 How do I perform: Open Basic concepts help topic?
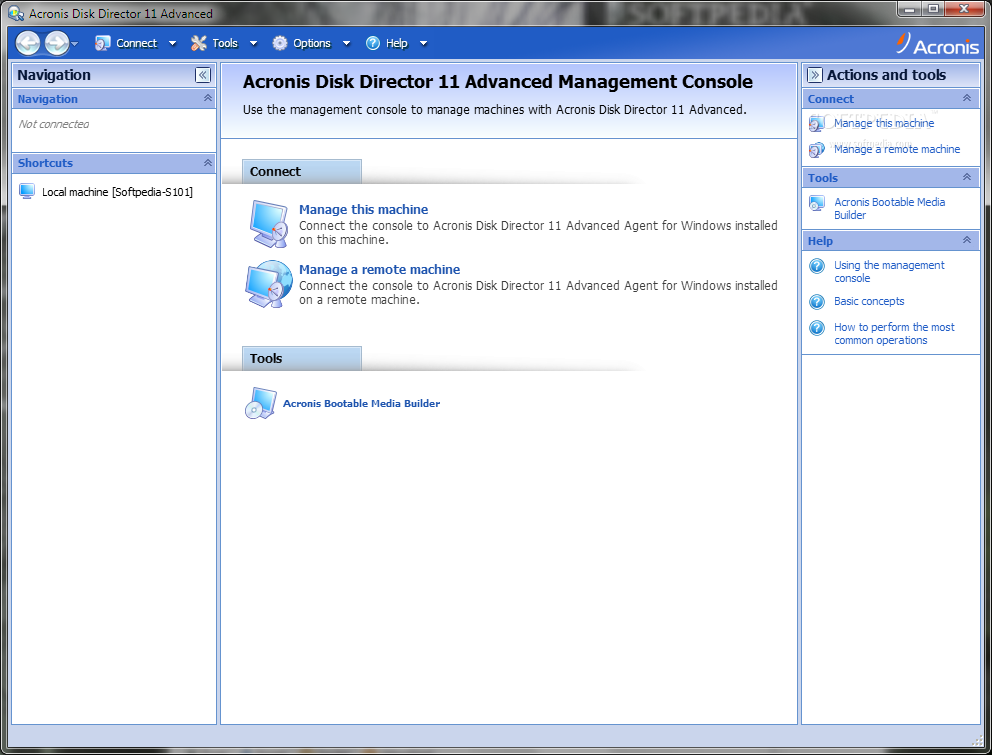coord(869,301)
